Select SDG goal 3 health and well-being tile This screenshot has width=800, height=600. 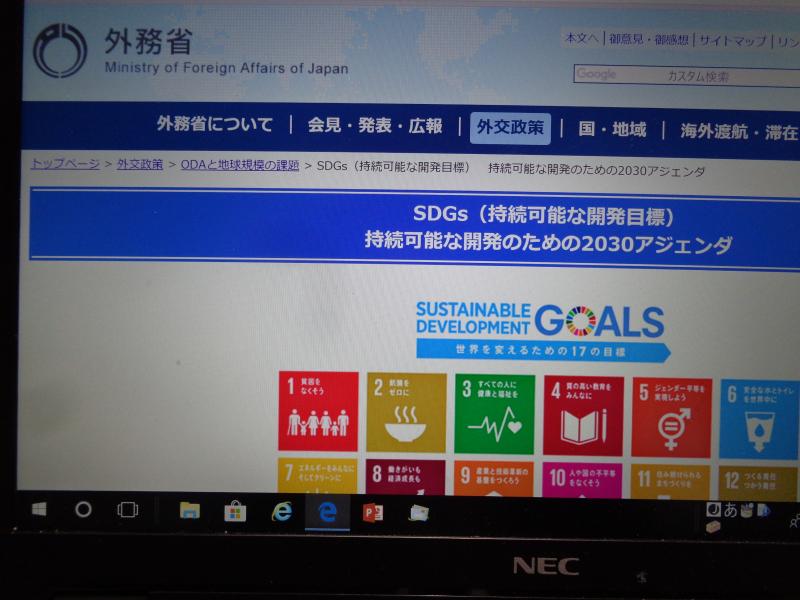(494, 414)
